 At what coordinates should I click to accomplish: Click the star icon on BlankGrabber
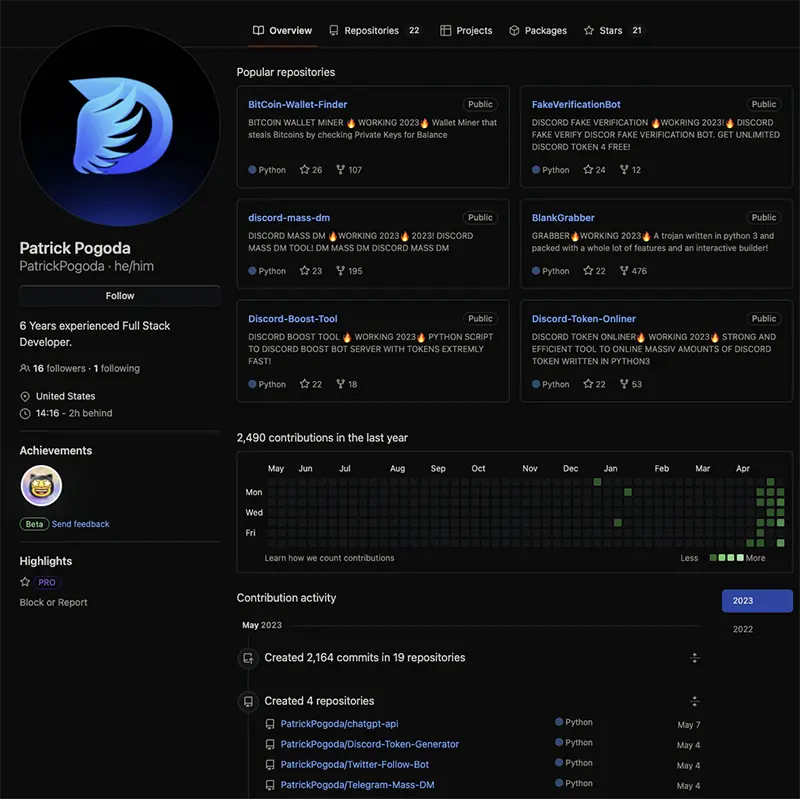(588, 270)
